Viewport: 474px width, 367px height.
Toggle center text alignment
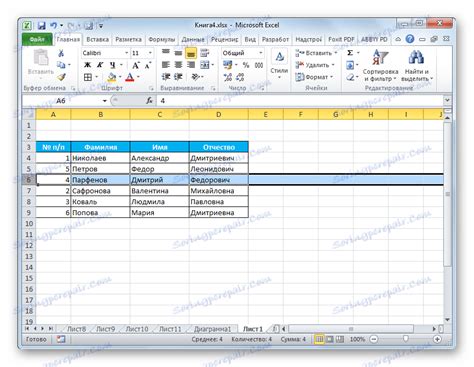[x=178, y=65]
